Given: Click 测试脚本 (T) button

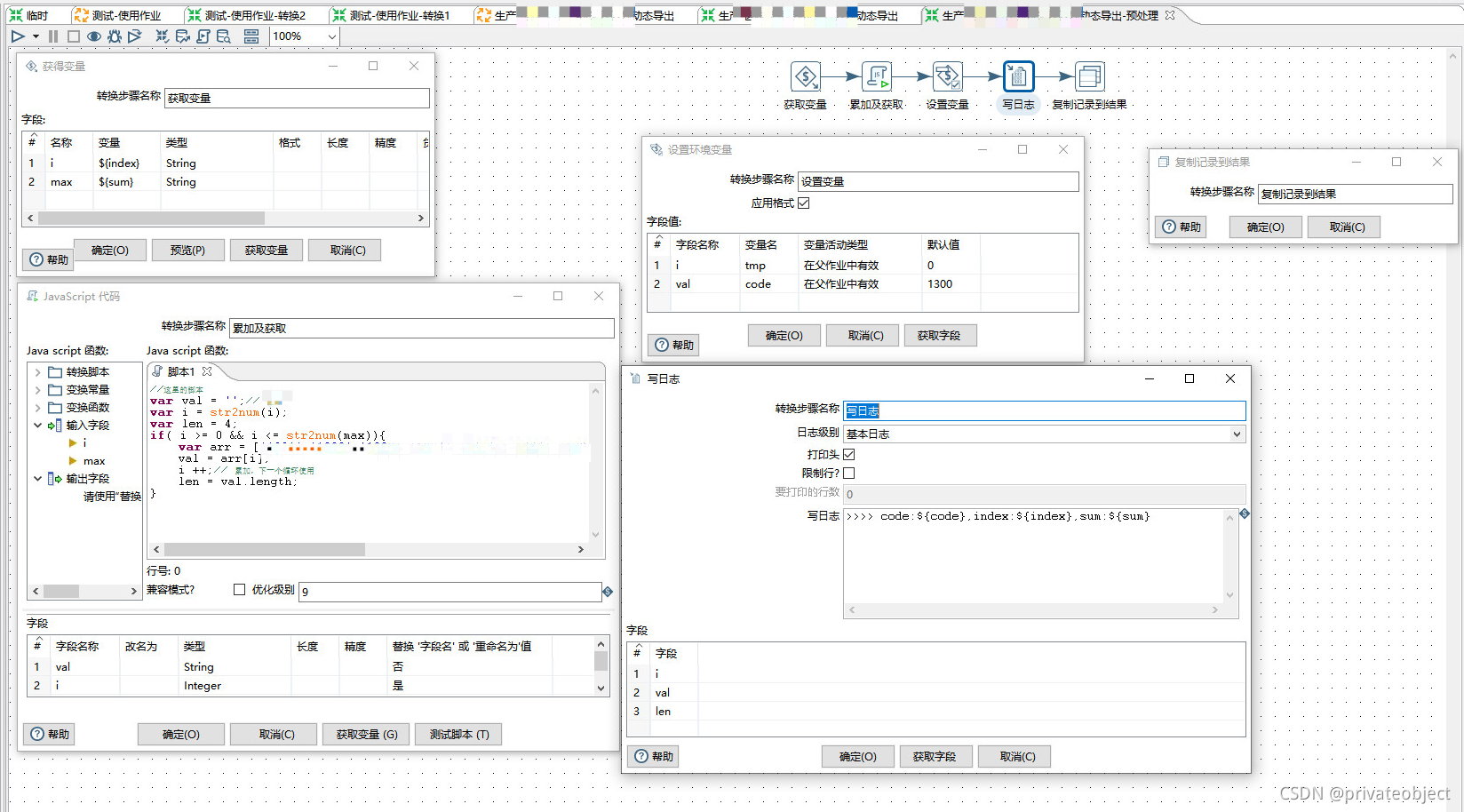Looking at the screenshot, I should 459,734.
